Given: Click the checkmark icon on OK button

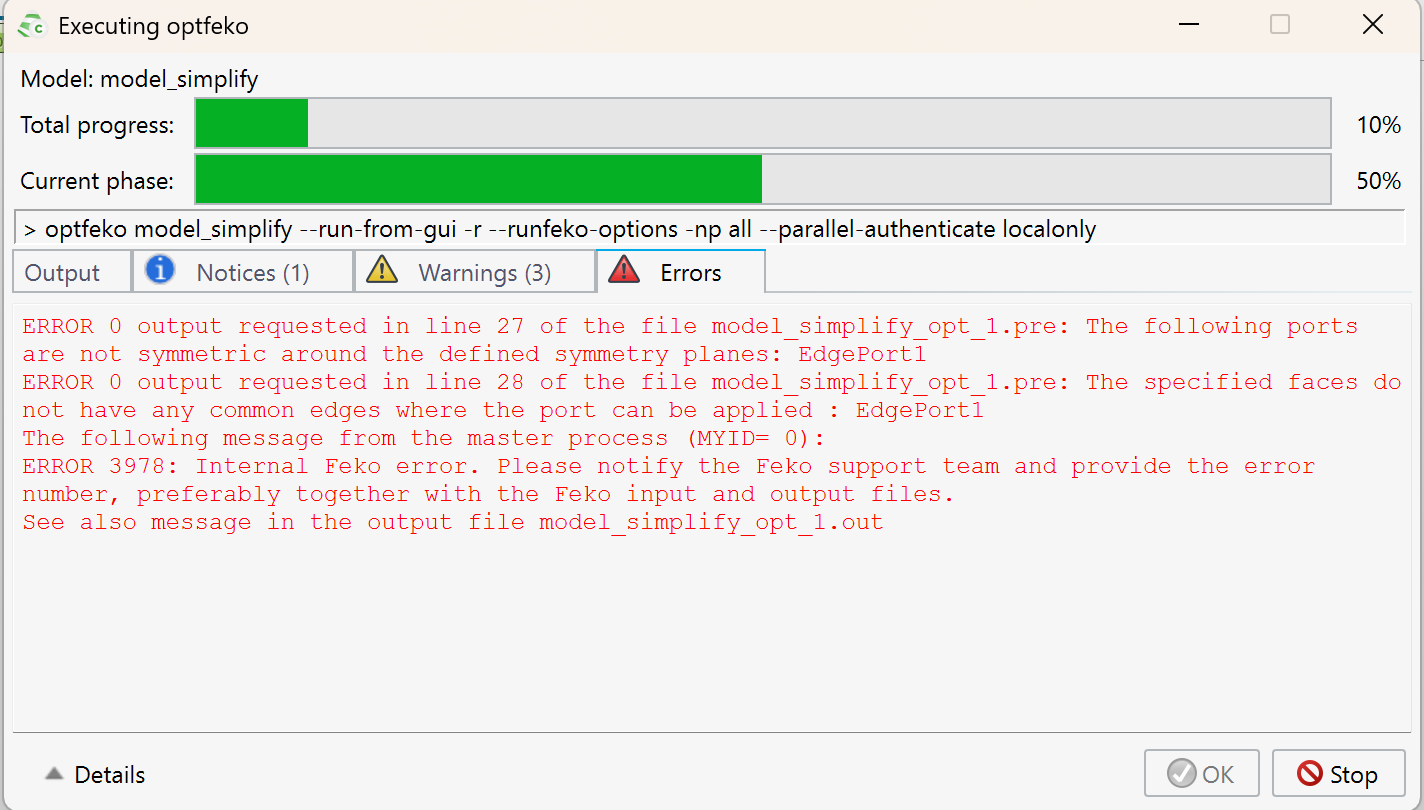Looking at the screenshot, I should pos(1182,774).
